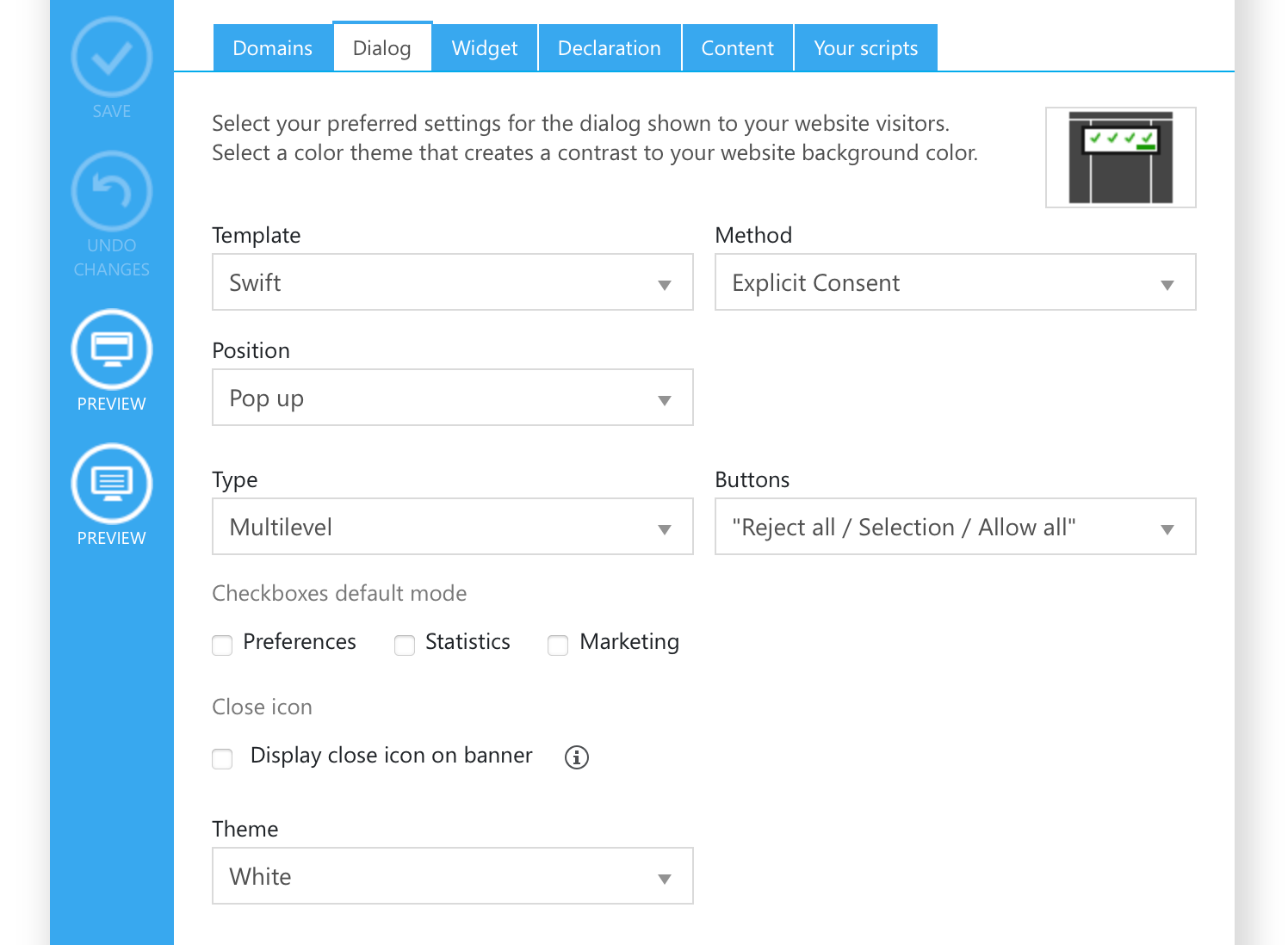Click the Statistics label text
The width and height of the screenshot is (1288, 945).
point(468,642)
